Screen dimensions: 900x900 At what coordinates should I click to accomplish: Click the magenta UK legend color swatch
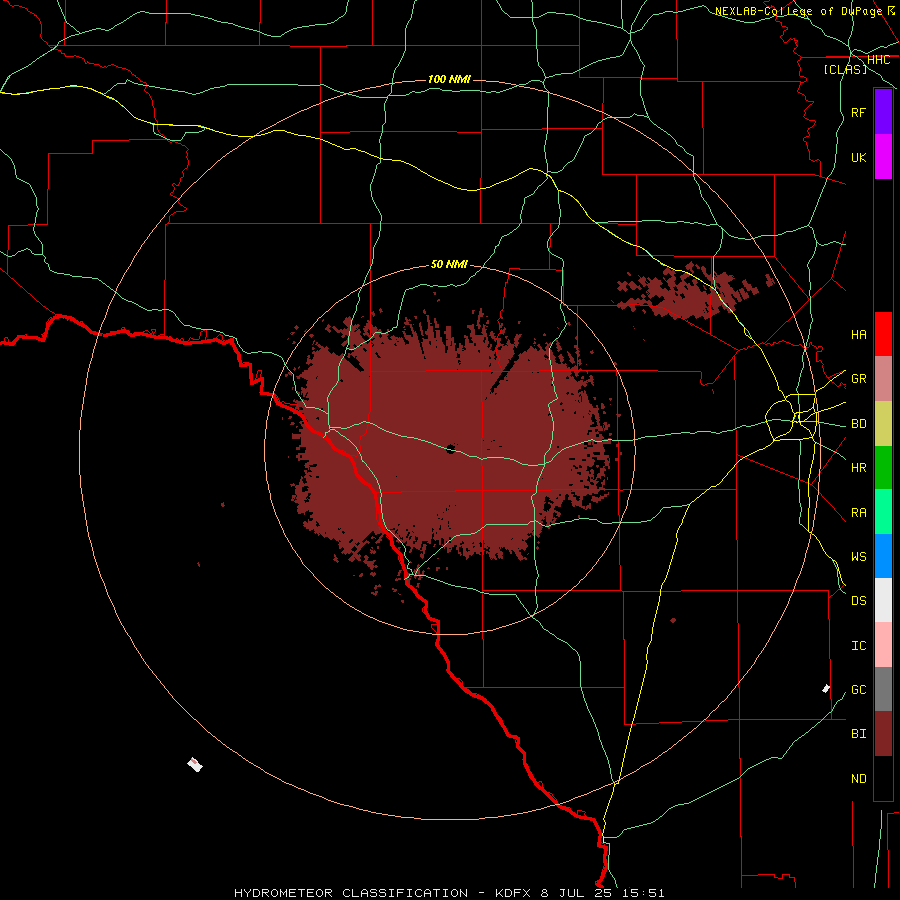(883, 157)
